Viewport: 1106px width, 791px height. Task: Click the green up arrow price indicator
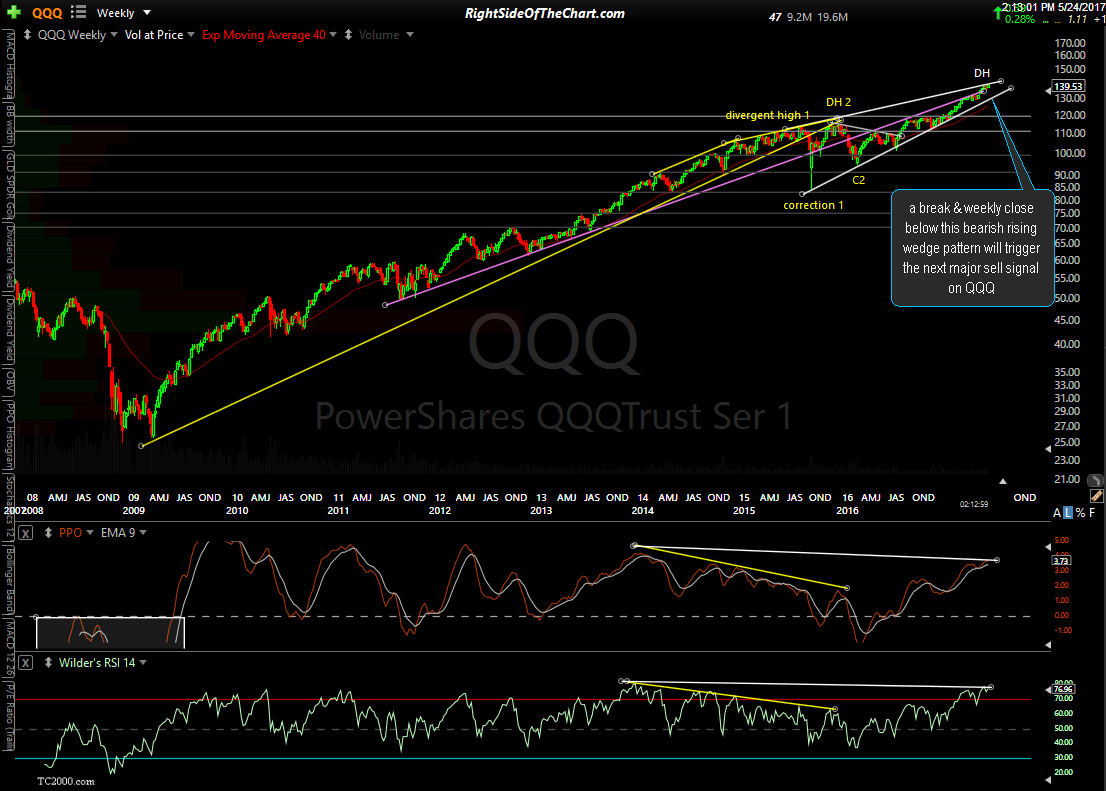(x=1000, y=11)
